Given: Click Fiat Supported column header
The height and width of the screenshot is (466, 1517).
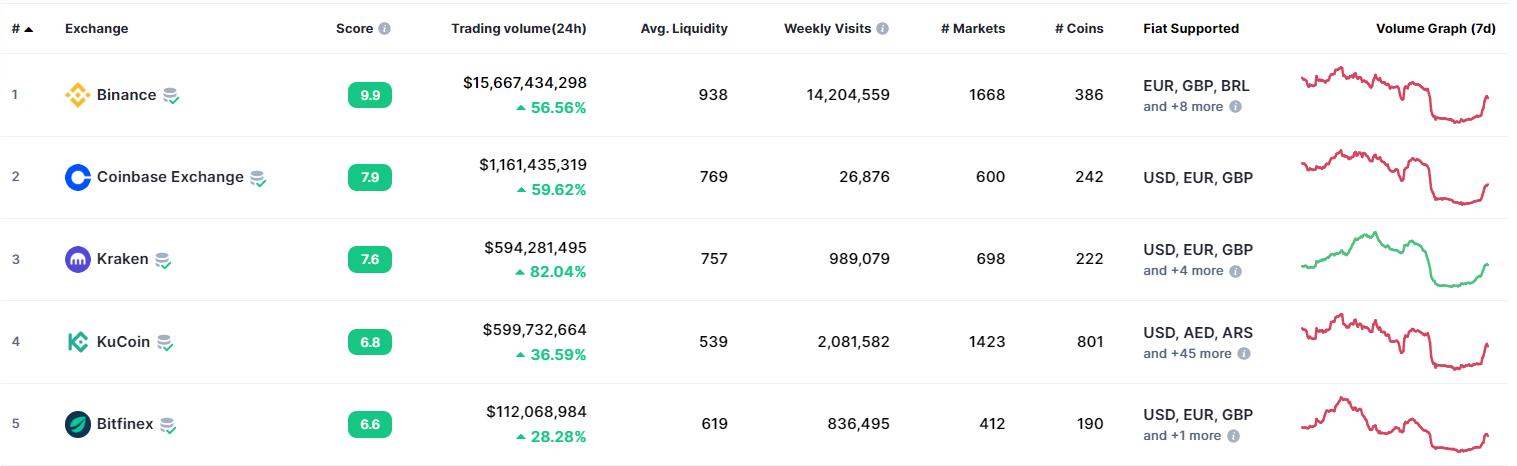Looking at the screenshot, I should [x=1191, y=29].
